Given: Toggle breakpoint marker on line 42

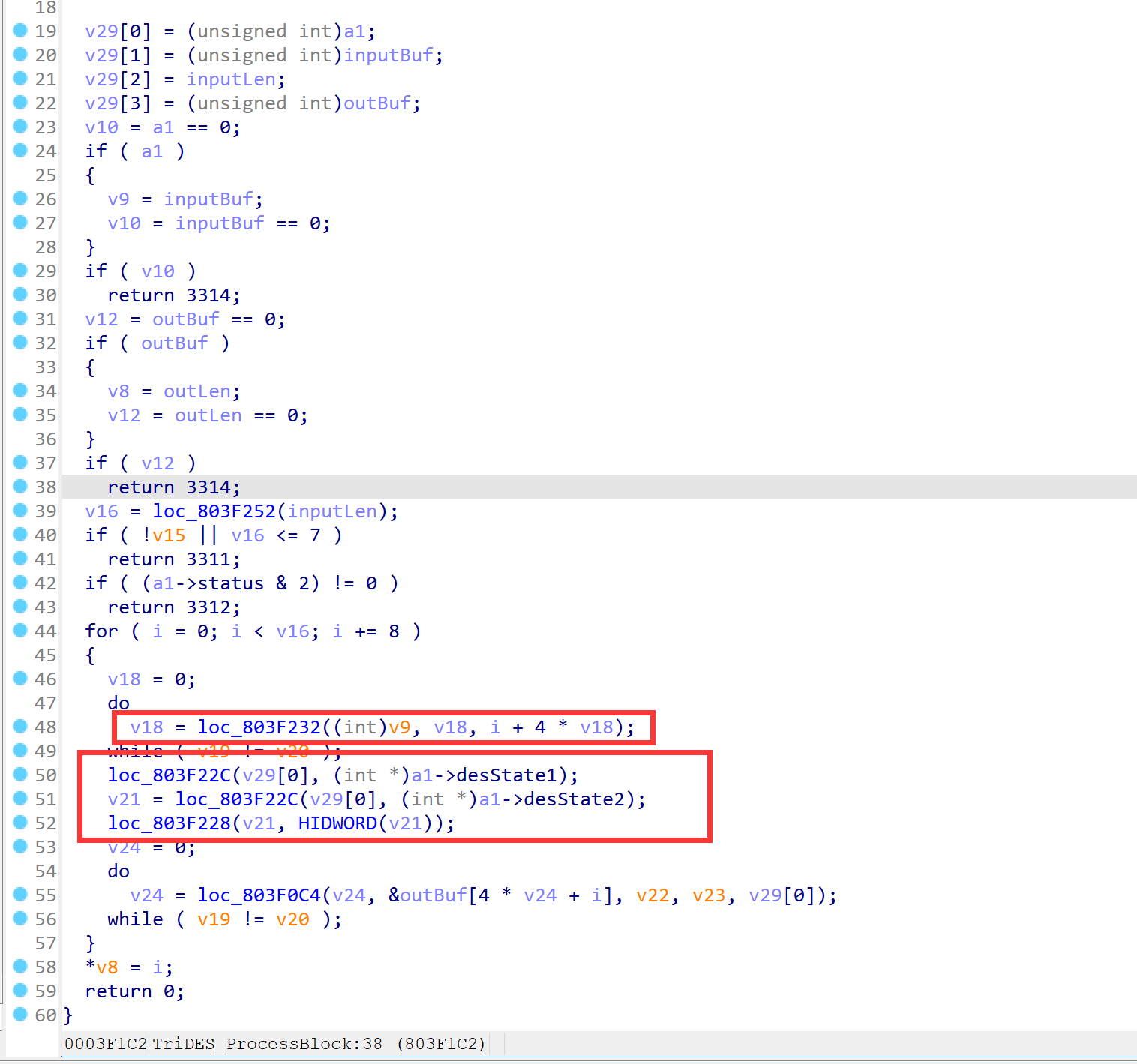Looking at the screenshot, I should 20,583.
